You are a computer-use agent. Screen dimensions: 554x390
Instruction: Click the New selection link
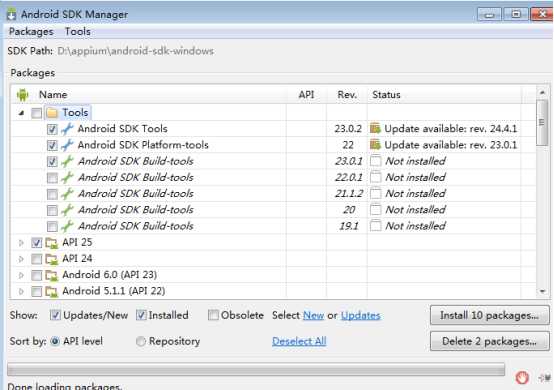point(313,315)
